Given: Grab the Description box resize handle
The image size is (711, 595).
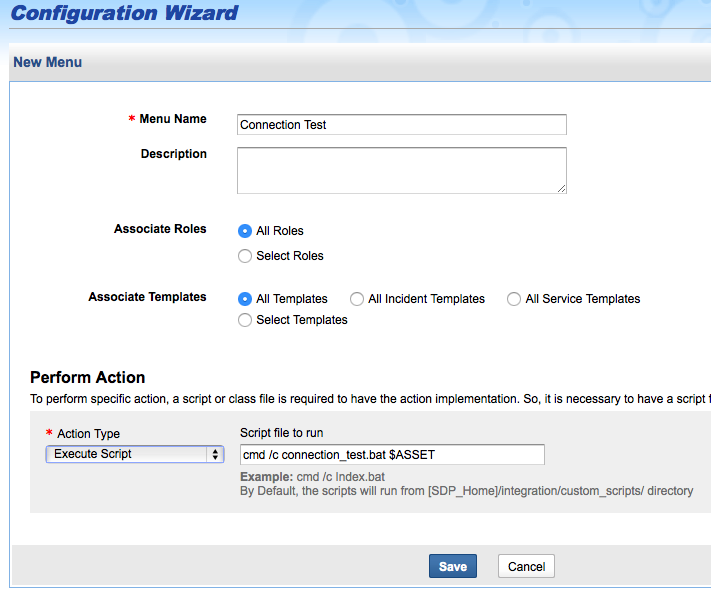Looking at the screenshot, I should 561,188.
